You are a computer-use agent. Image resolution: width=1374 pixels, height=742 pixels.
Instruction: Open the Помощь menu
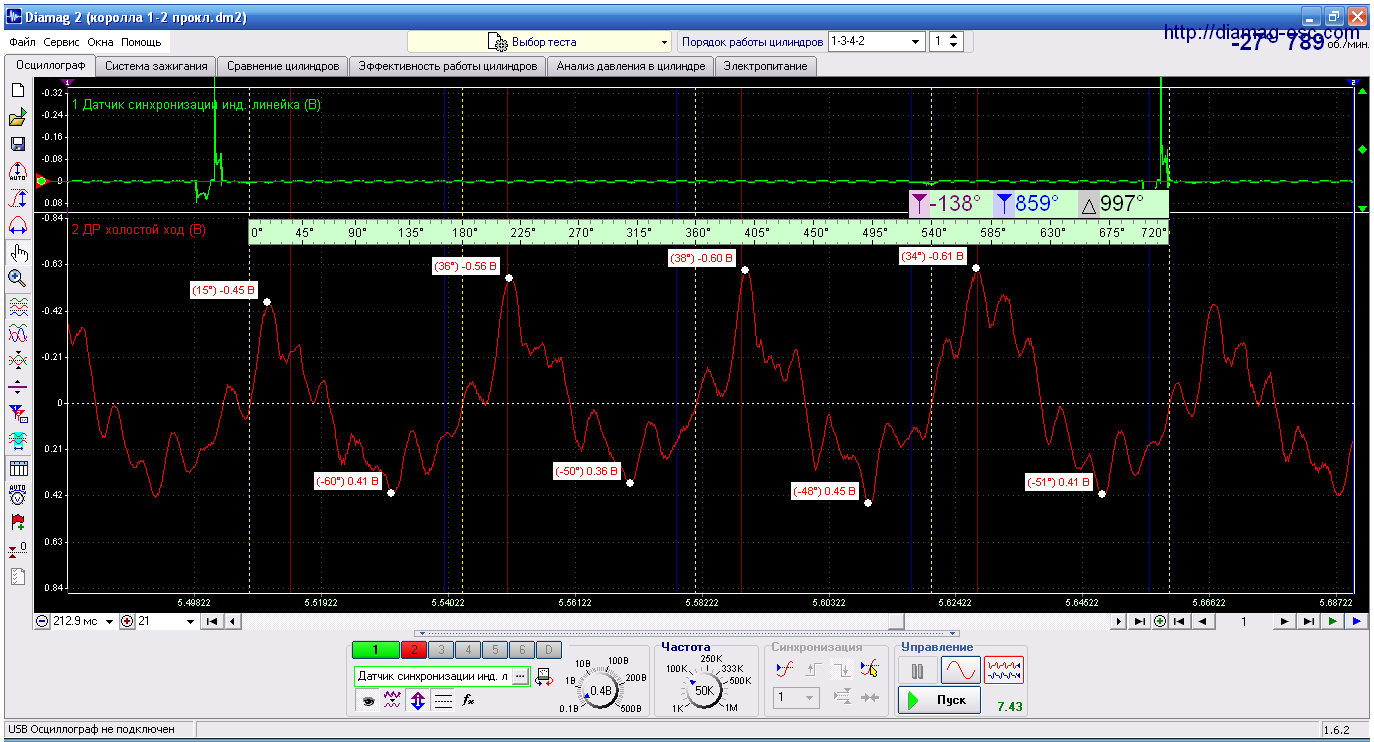141,43
